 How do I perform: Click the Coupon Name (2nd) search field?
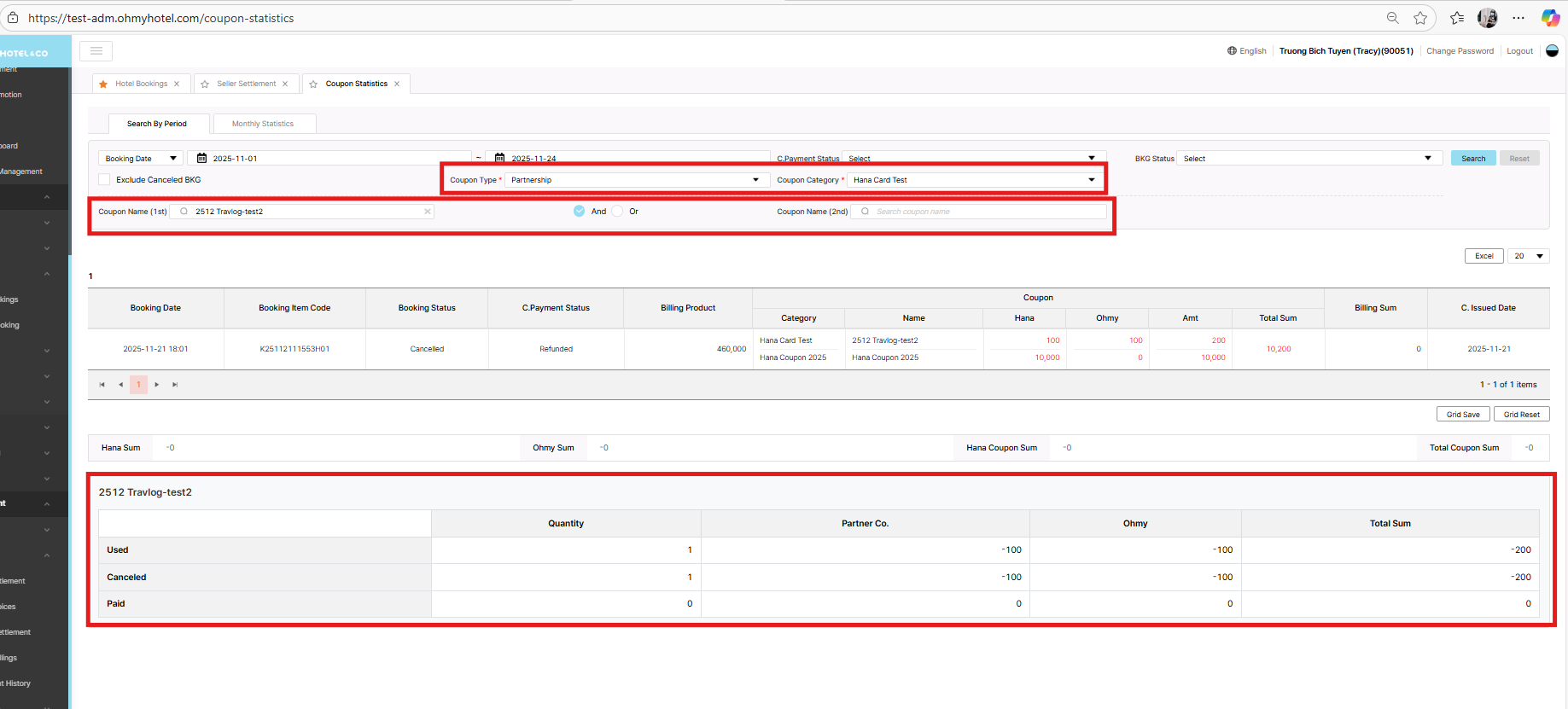click(982, 212)
